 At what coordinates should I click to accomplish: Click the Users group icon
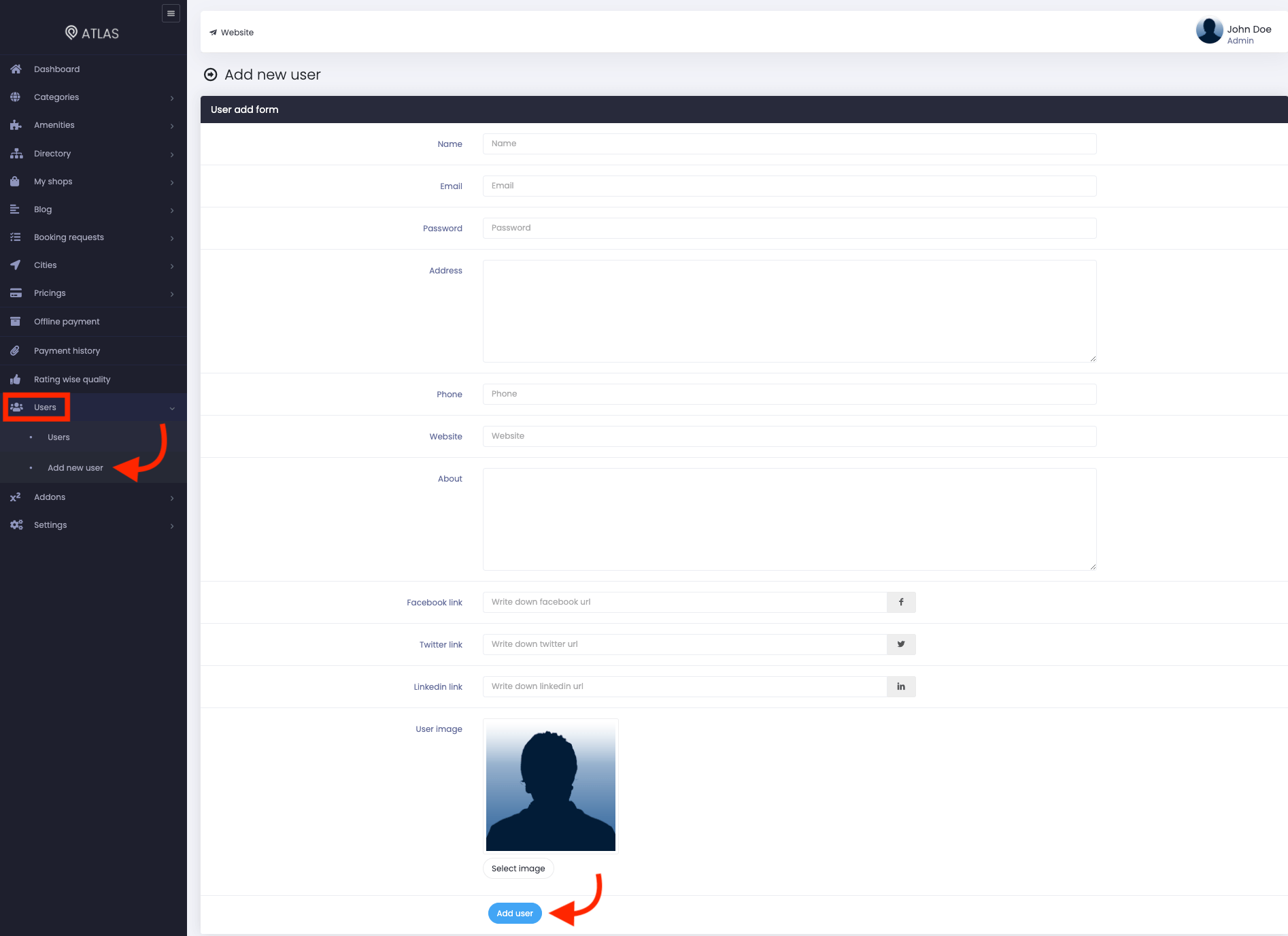click(x=16, y=407)
